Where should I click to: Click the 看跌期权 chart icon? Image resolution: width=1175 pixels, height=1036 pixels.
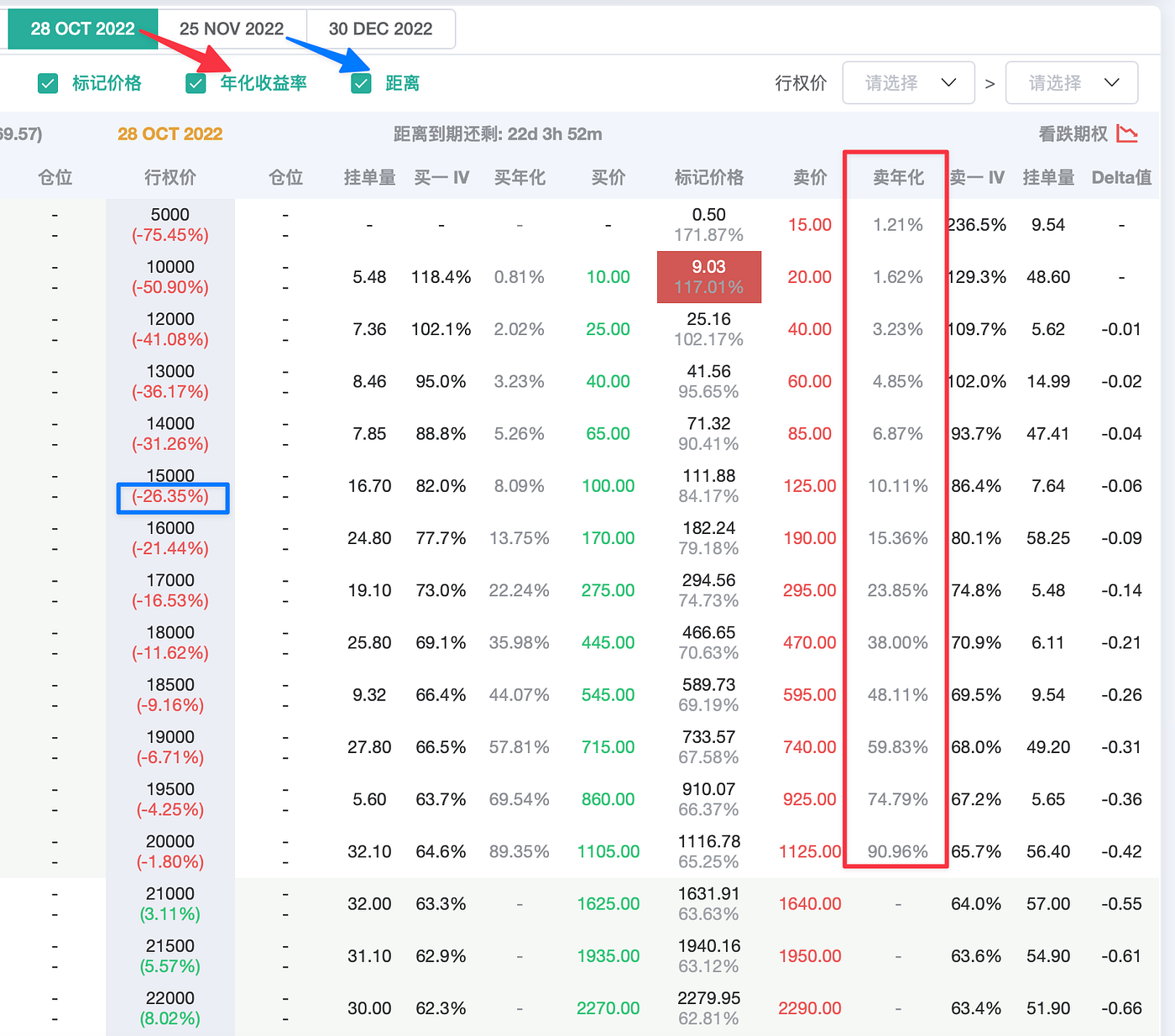[x=1127, y=133]
